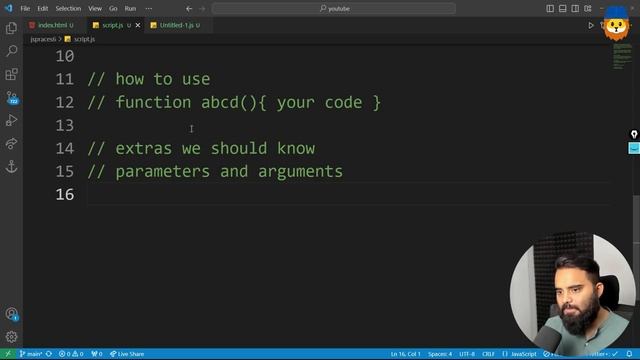Click the blue square icon on right edge
Screen dimensions: 640x360
pos(634,148)
